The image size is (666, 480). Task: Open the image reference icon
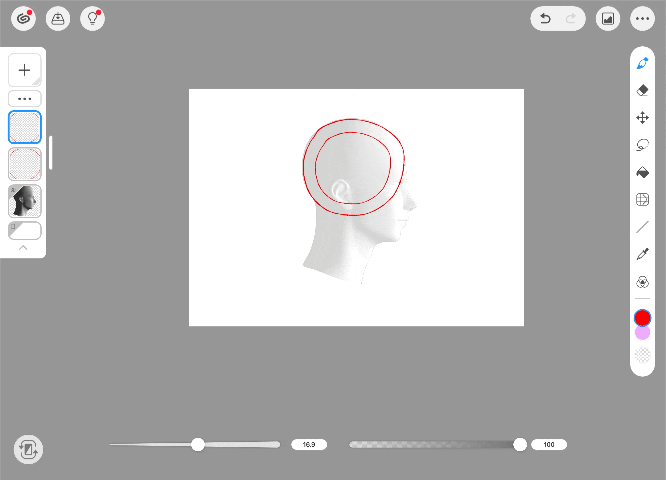coord(608,19)
